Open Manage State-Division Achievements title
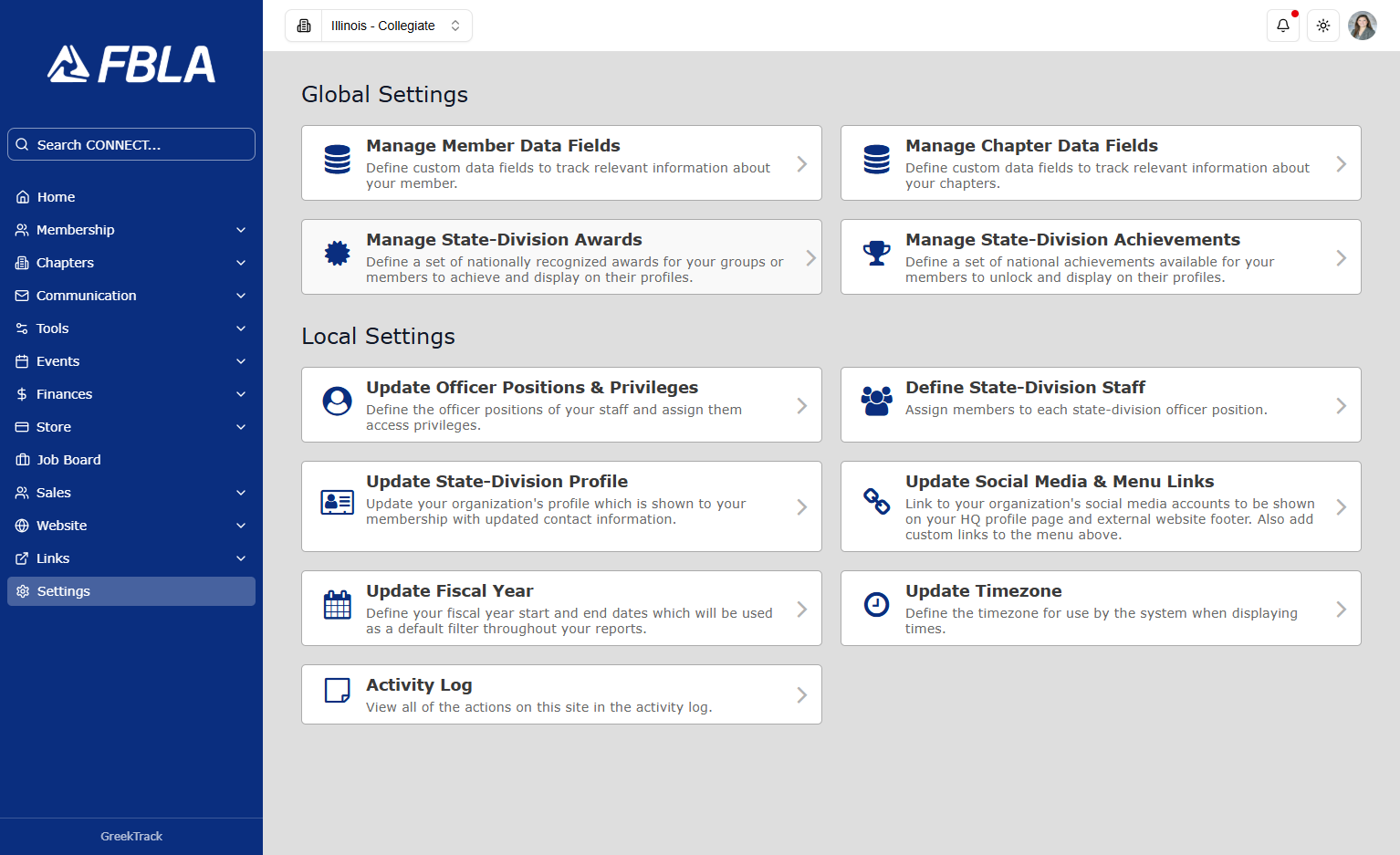 coord(1072,240)
